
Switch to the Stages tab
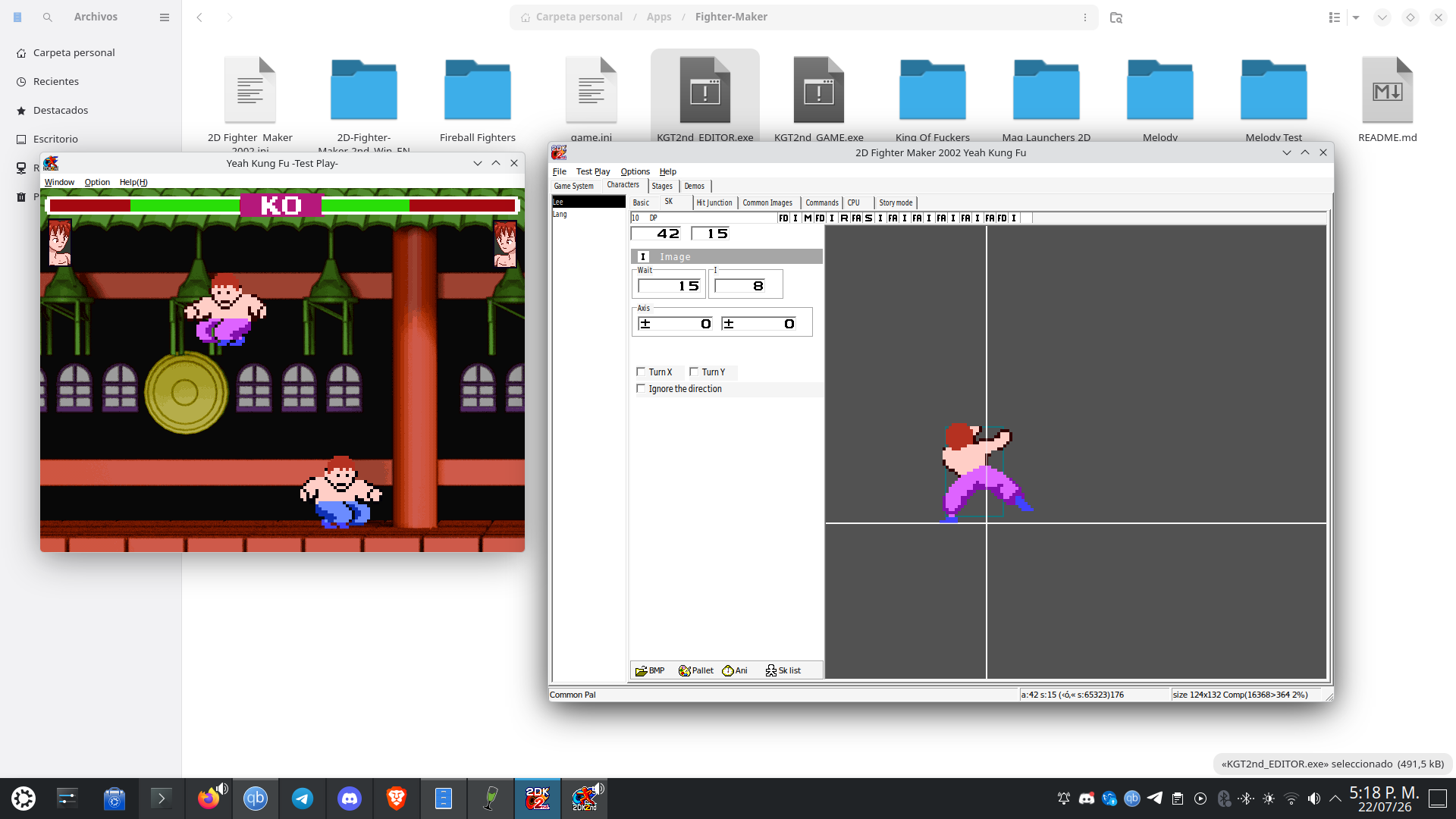pyautogui.click(x=662, y=186)
